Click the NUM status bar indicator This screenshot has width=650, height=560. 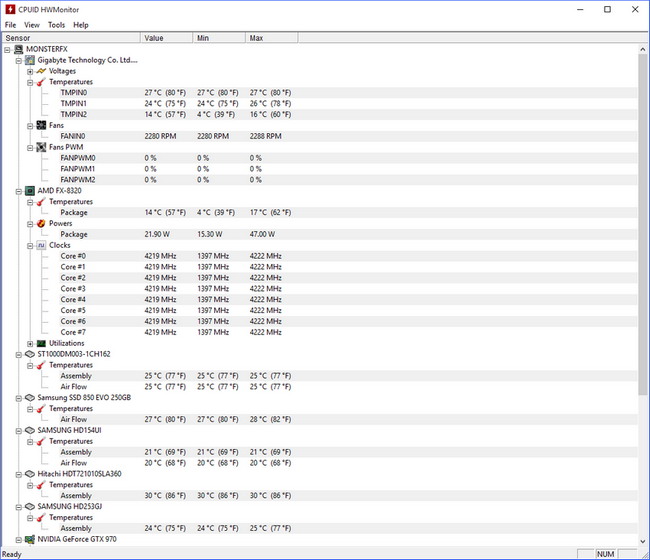(605, 554)
